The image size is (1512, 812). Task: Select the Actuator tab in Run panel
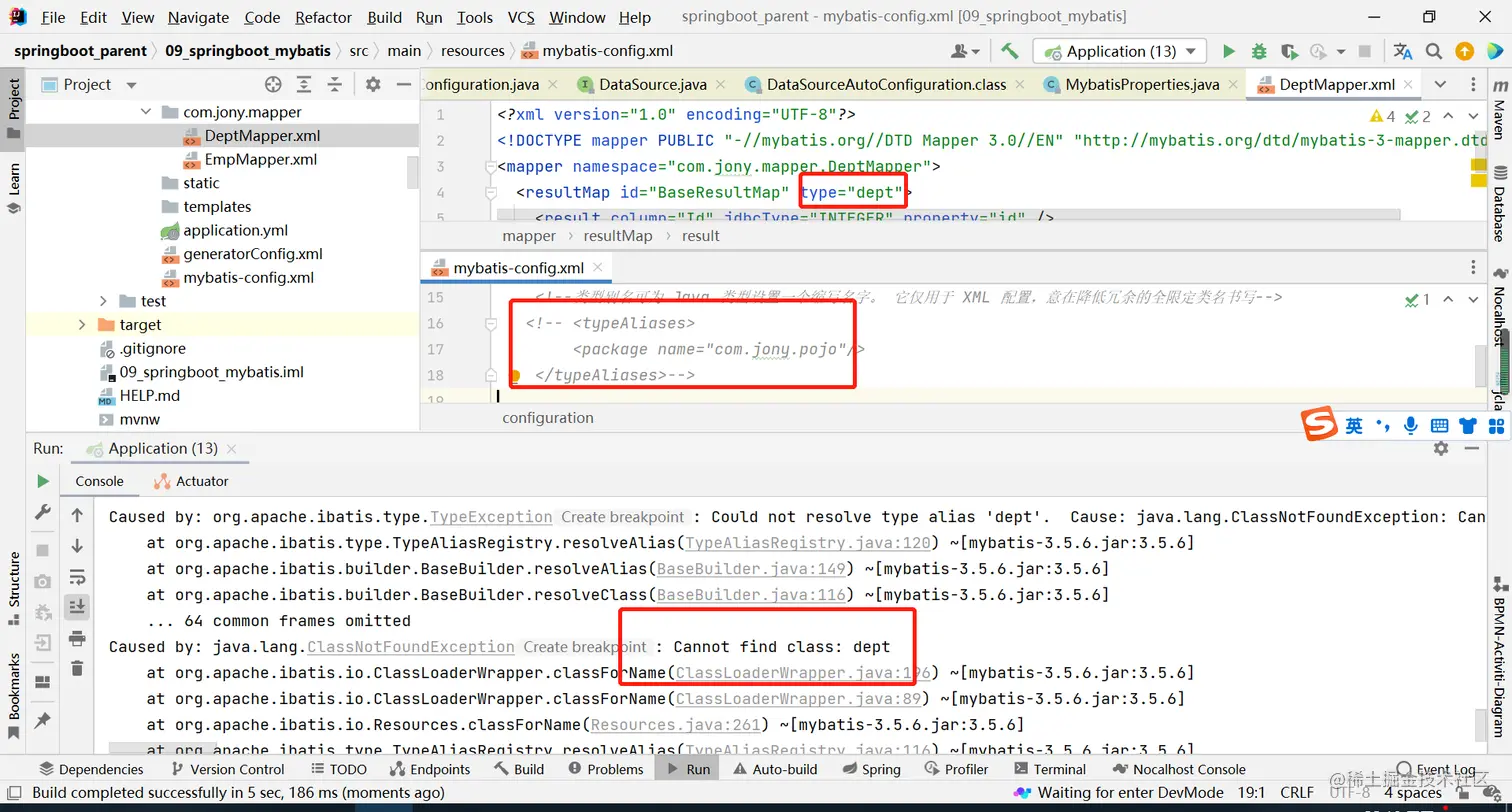click(191, 481)
